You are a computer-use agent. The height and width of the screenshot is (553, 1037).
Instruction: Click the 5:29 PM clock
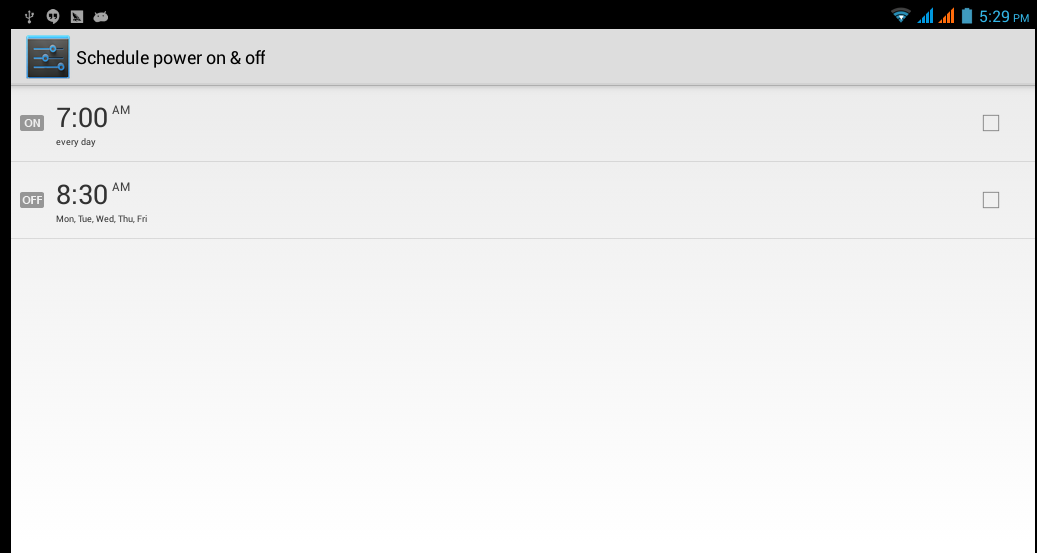coord(1004,17)
